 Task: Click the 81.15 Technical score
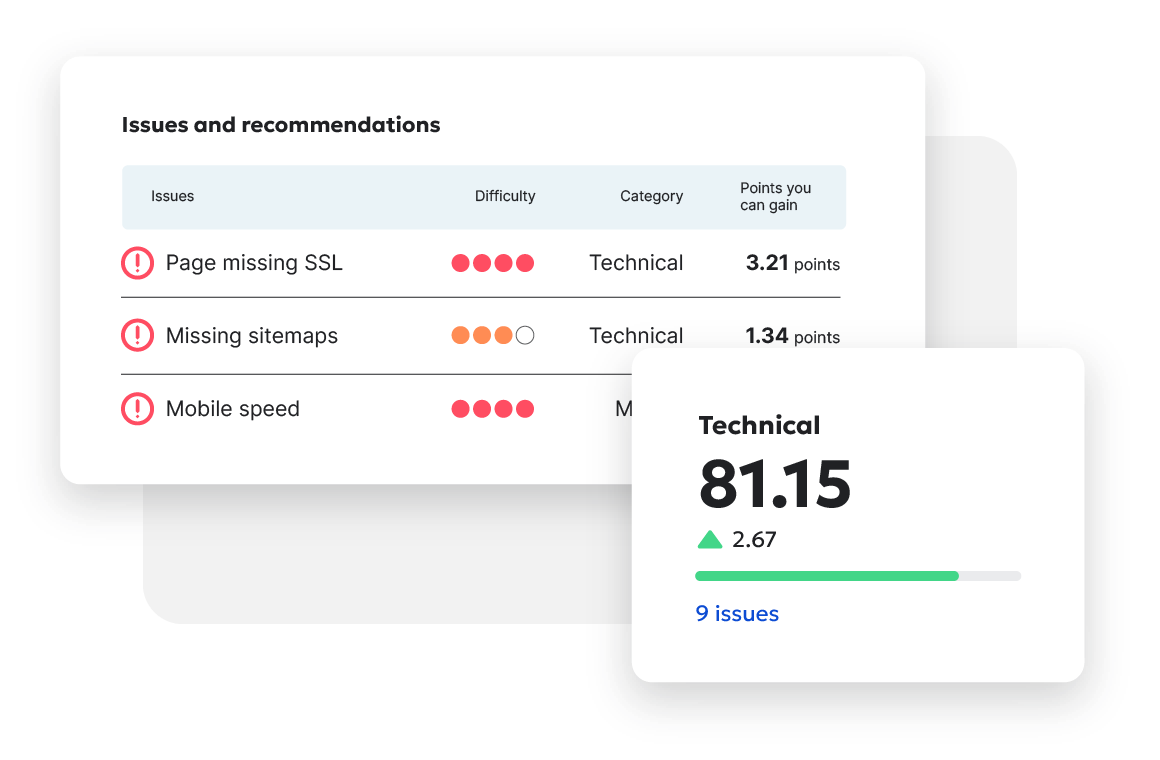click(775, 484)
